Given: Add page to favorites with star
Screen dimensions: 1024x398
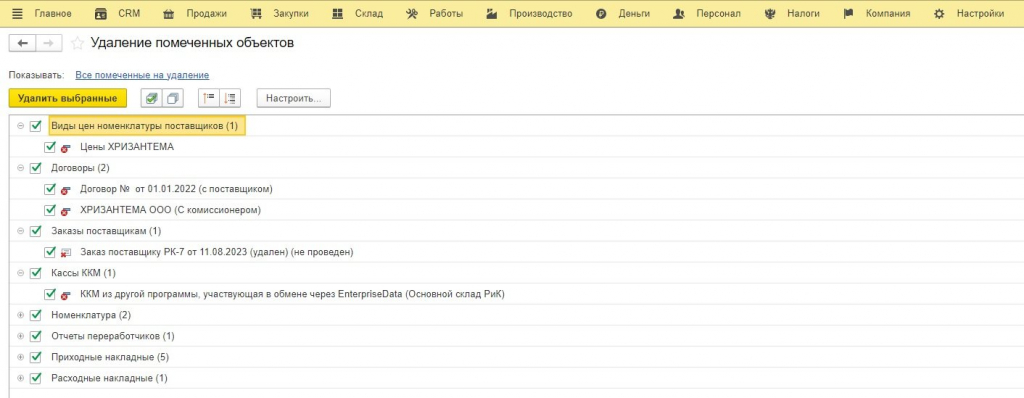Looking at the screenshot, I should 77,43.
